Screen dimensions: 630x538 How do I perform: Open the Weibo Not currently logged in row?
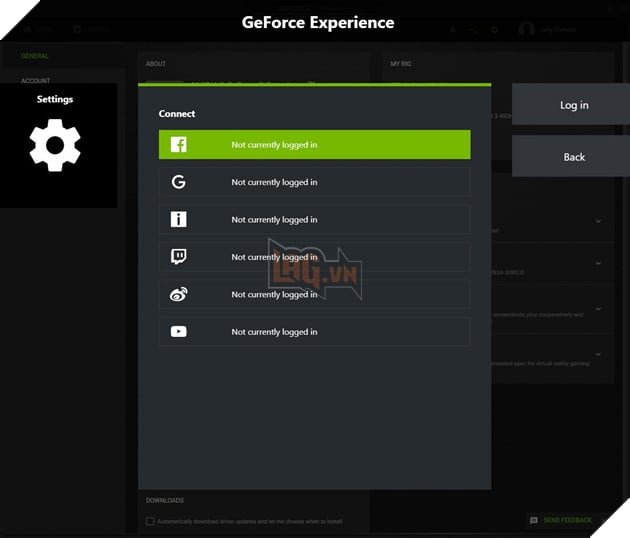point(315,294)
